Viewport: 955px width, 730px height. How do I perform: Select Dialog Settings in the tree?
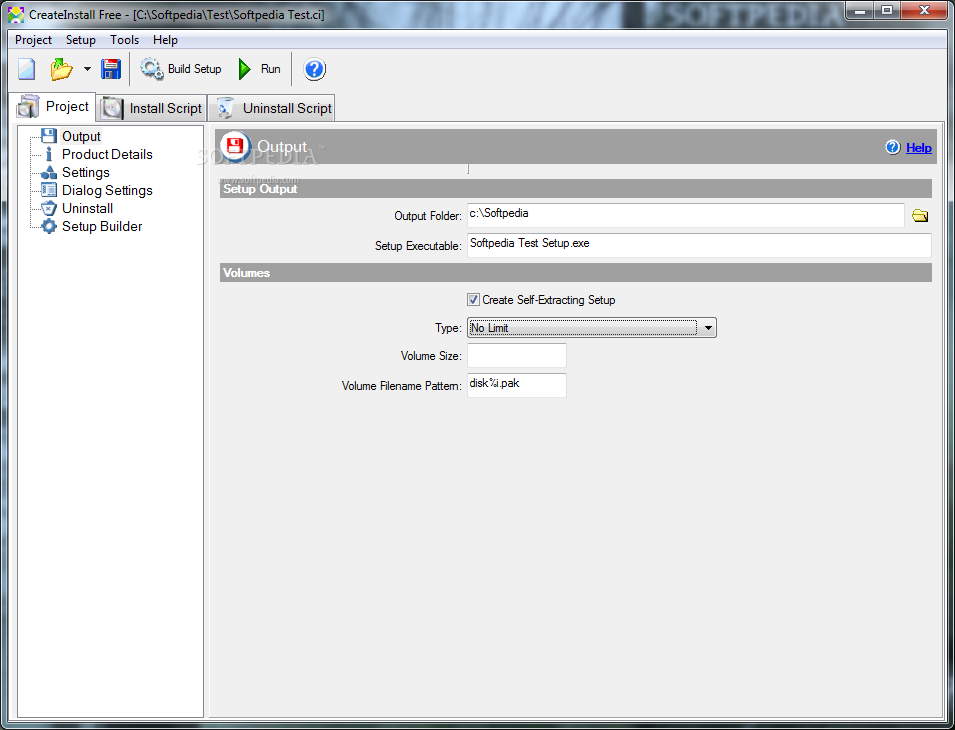click(x=107, y=190)
